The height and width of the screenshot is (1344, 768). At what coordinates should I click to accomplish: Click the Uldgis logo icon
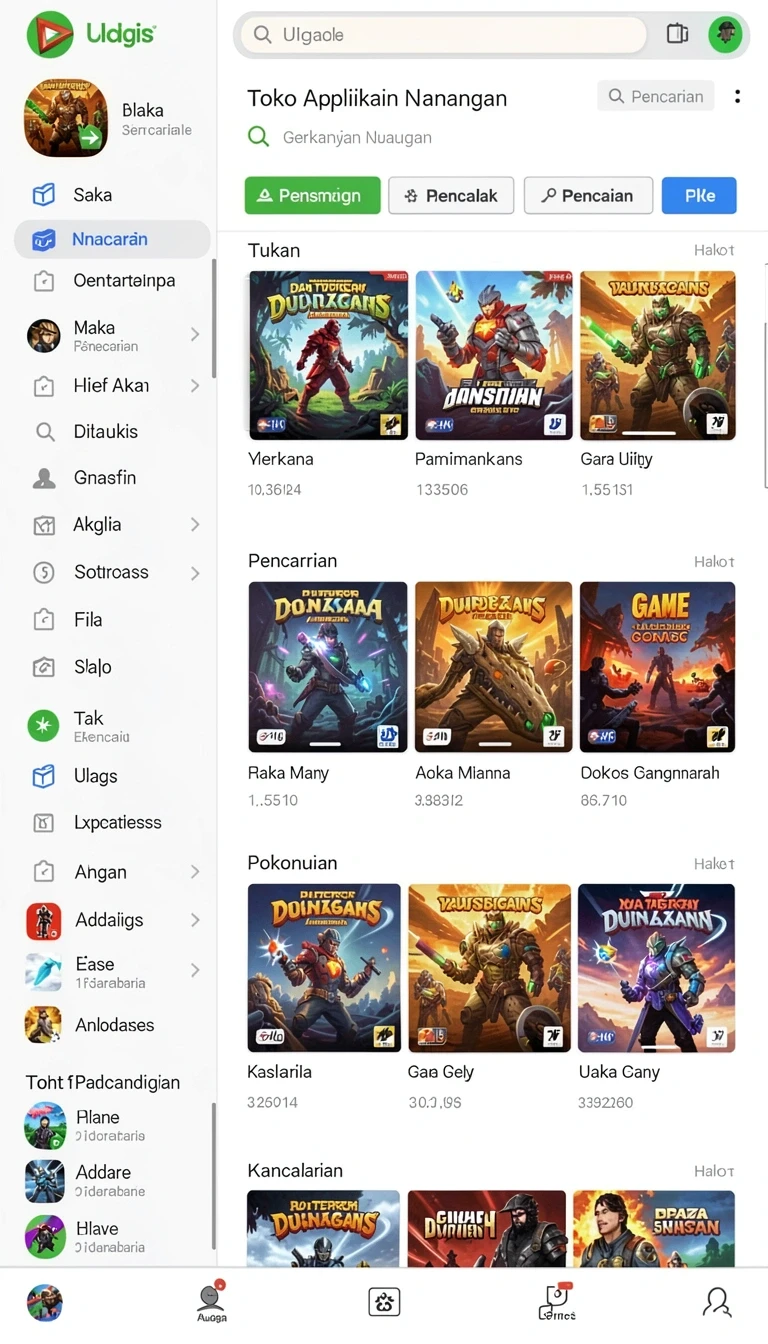[x=49, y=34]
